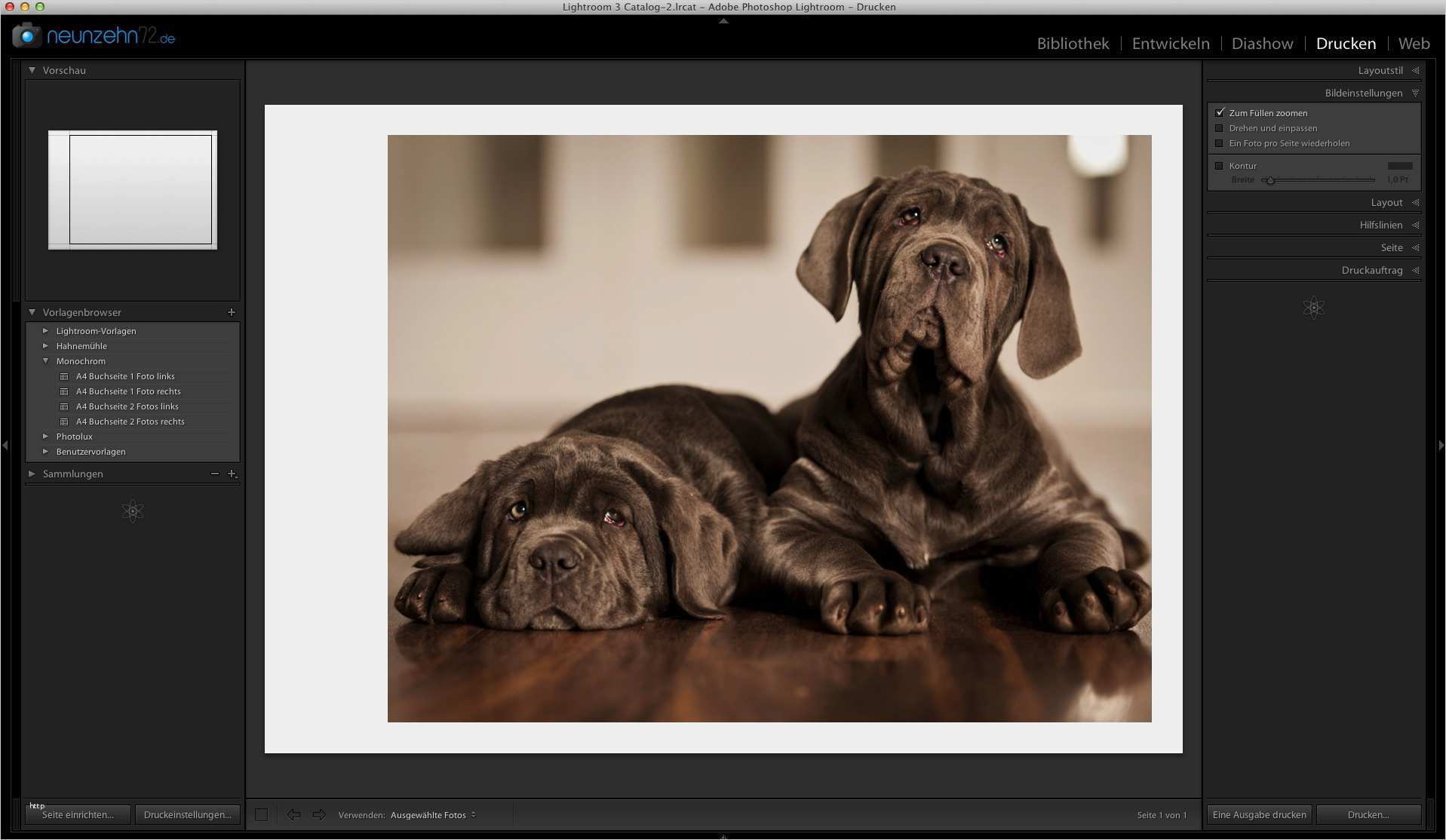This screenshot has height=840, width=1446.
Task: Expand the Benutzervorlagen folder
Action: [x=46, y=452]
